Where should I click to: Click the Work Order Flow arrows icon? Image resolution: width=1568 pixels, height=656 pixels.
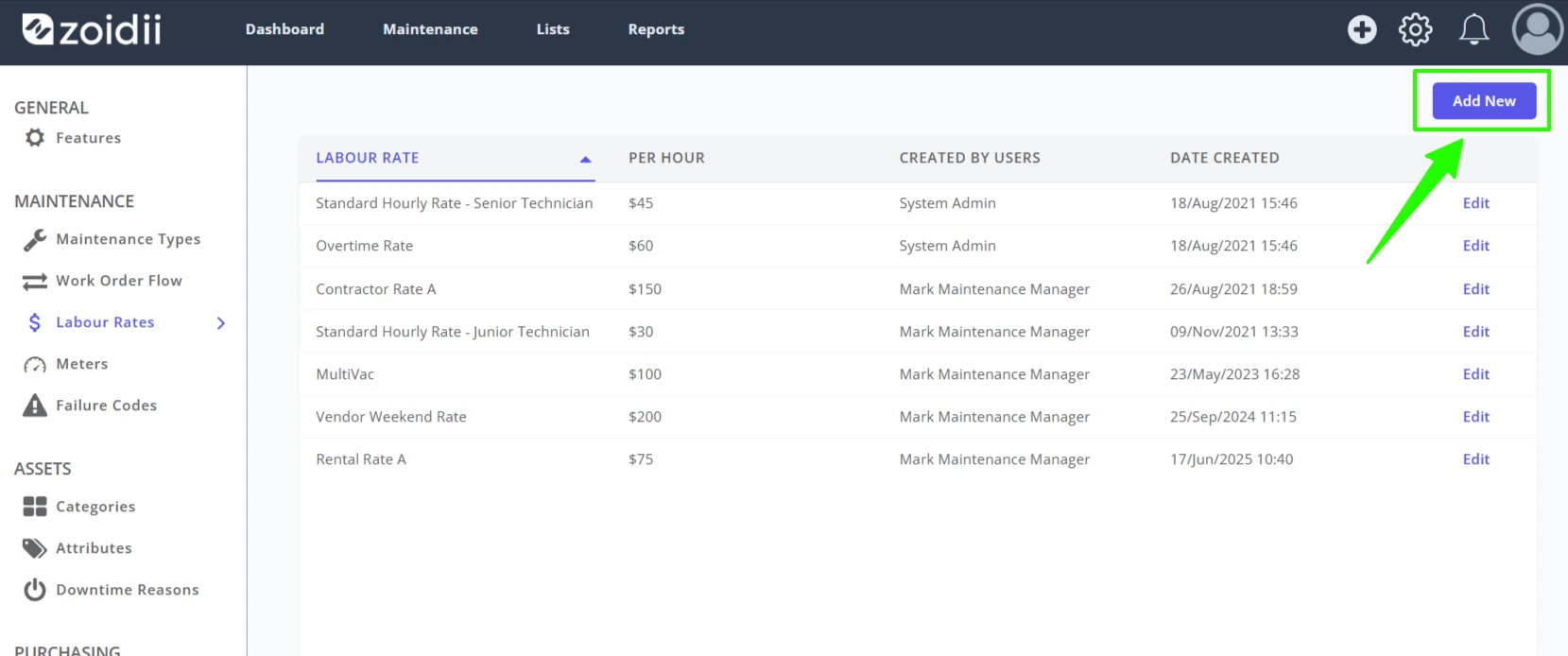(35, 282)
